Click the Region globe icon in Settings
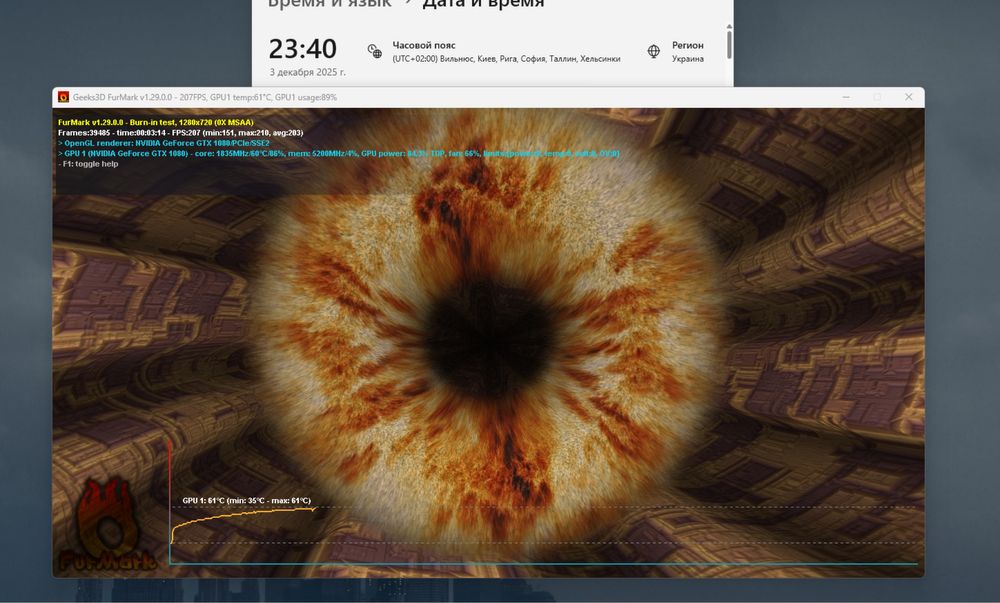1000x603 pixels. click(x=654, y=51)
